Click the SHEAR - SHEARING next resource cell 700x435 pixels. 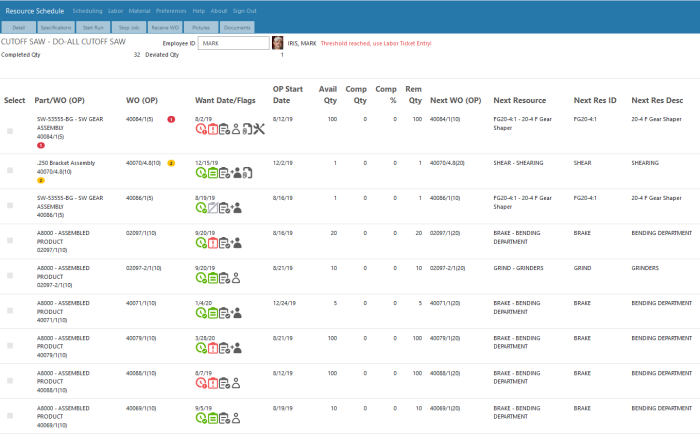(x=518, y=163)
